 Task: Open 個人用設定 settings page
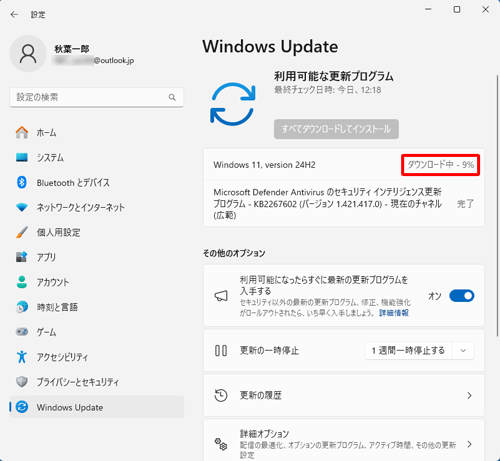coord(97,232)
